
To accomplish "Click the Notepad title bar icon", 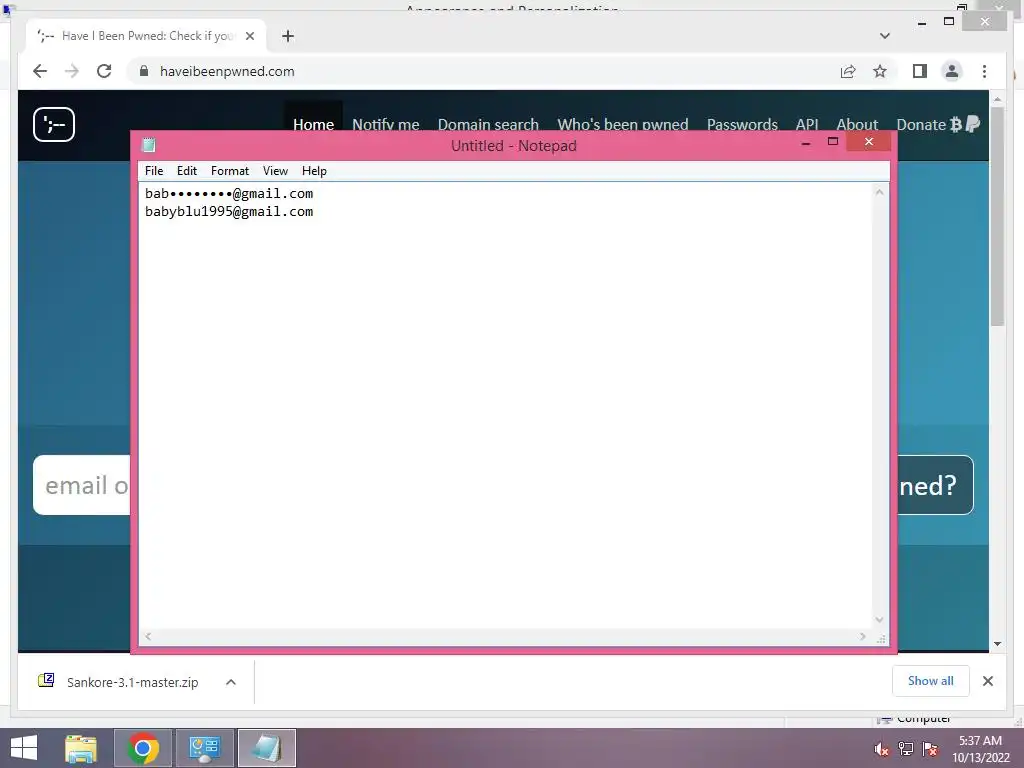I will tap(149, 145).
